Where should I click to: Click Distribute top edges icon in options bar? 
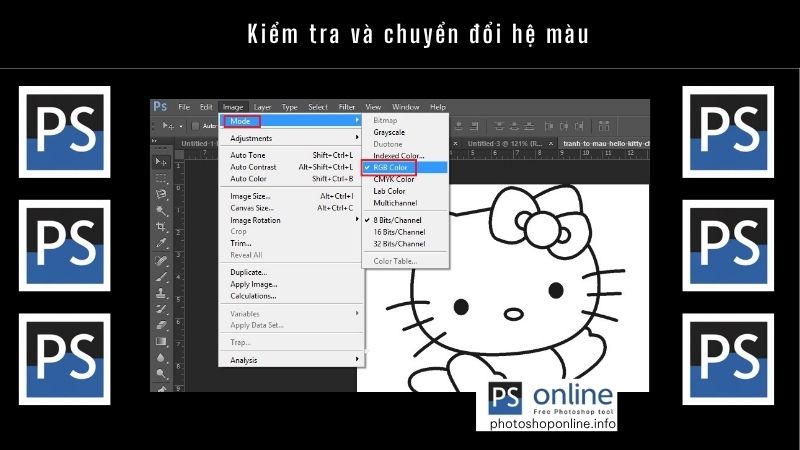click(x=499, y=126)
